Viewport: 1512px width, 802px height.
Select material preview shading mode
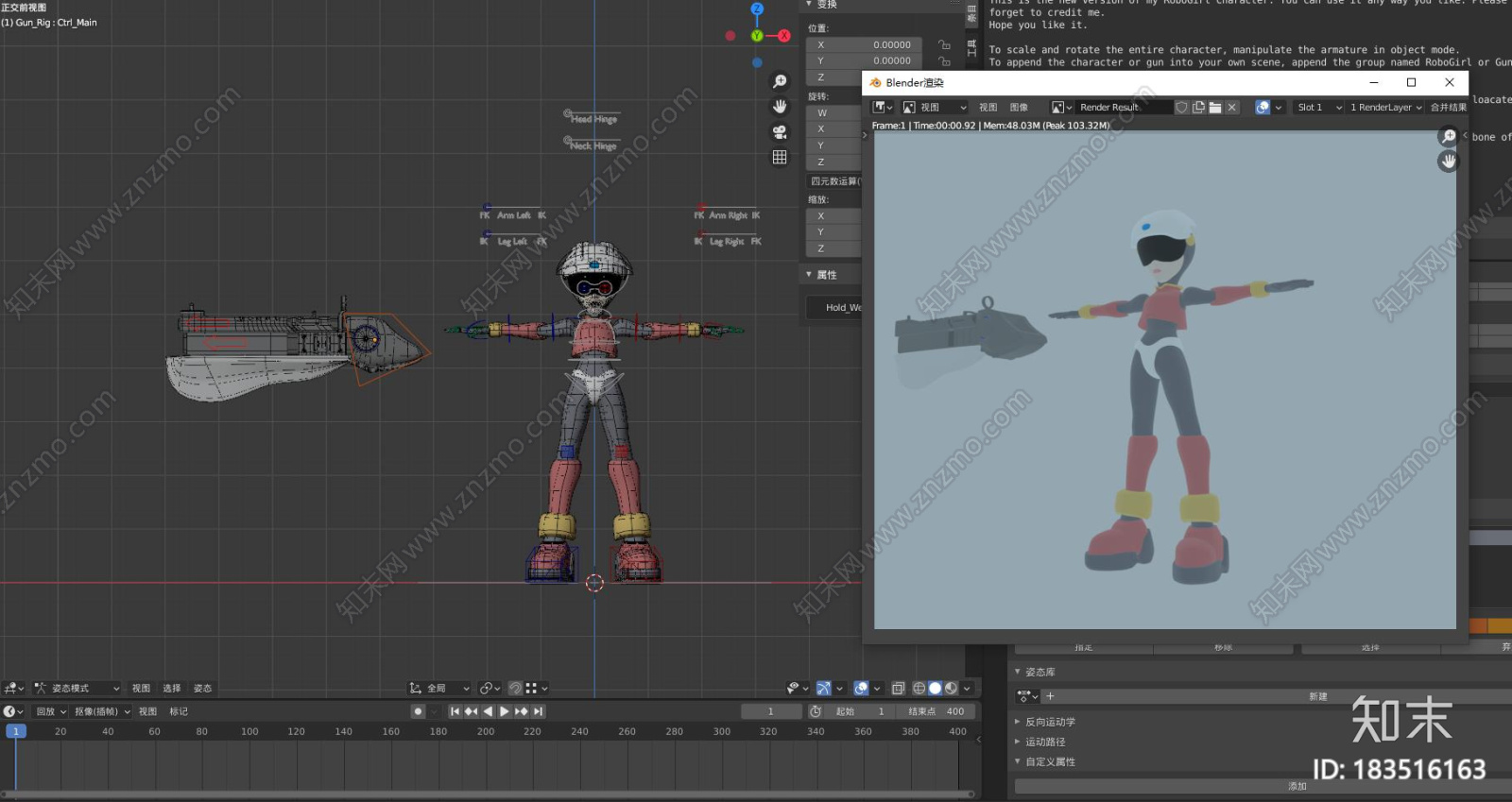pyautogui.click(x=952, y=689)
